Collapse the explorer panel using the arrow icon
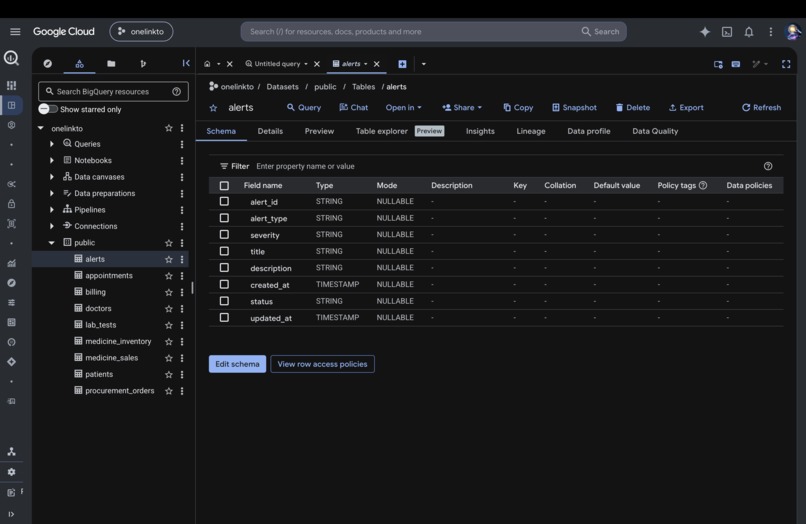 (186, 63)
